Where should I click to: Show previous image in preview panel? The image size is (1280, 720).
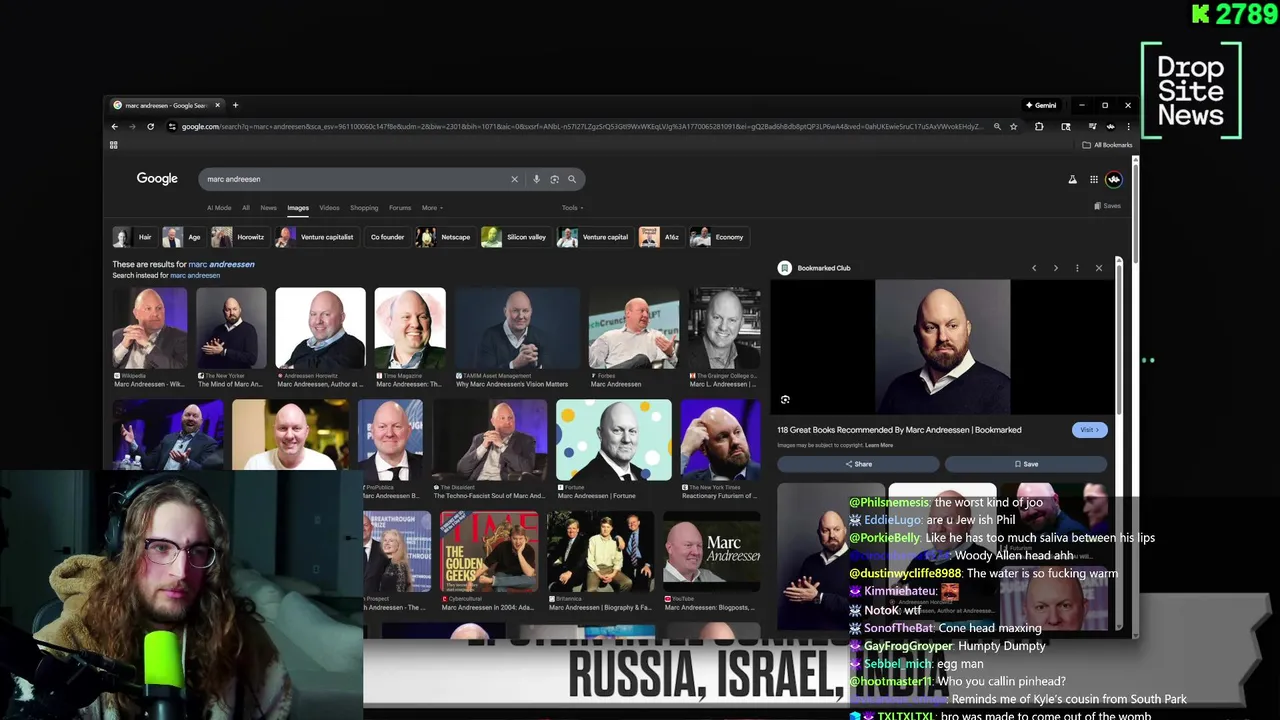tap(1034, 268)
